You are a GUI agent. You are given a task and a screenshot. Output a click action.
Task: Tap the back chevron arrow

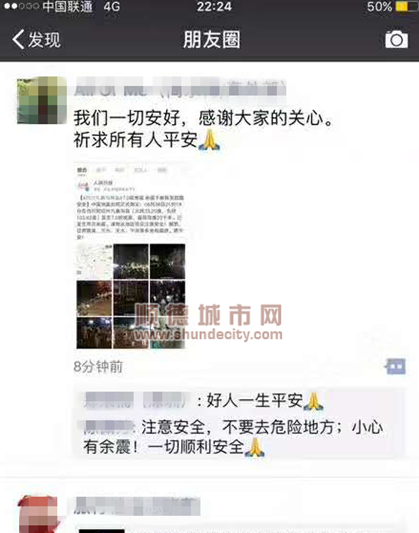[18, 39]
